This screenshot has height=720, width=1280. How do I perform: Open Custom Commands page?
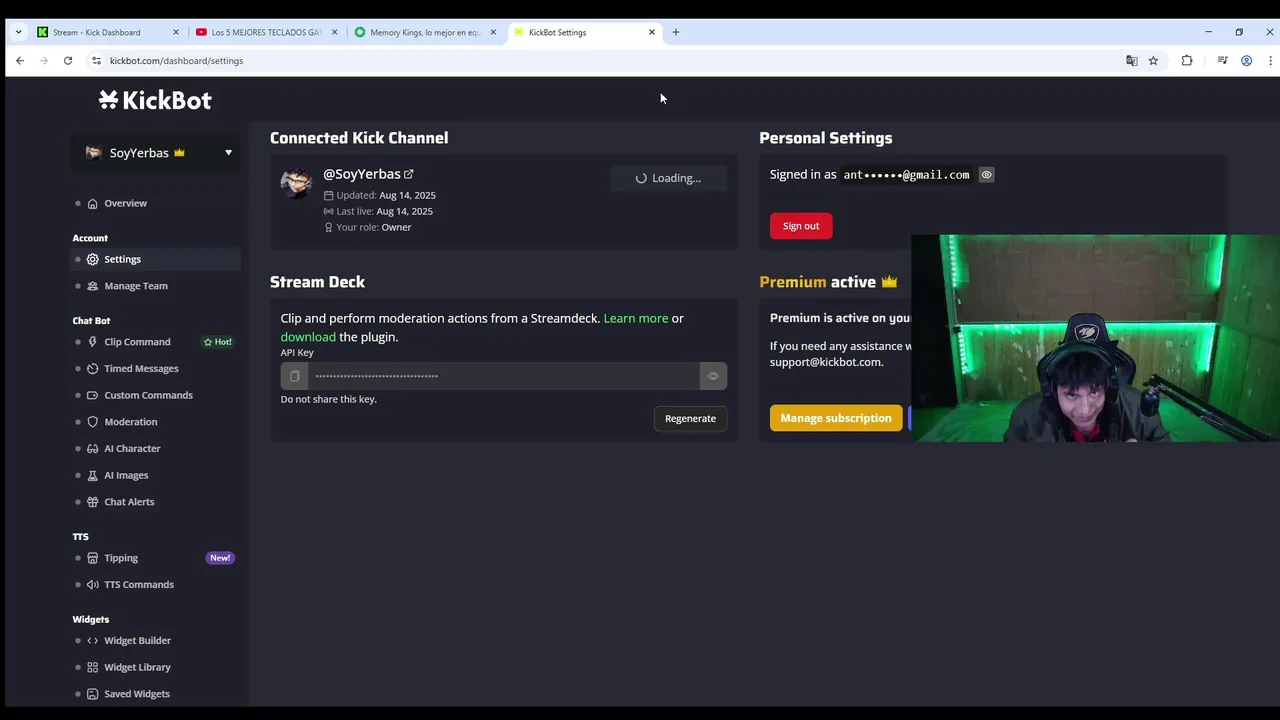[x=148, y=395]
